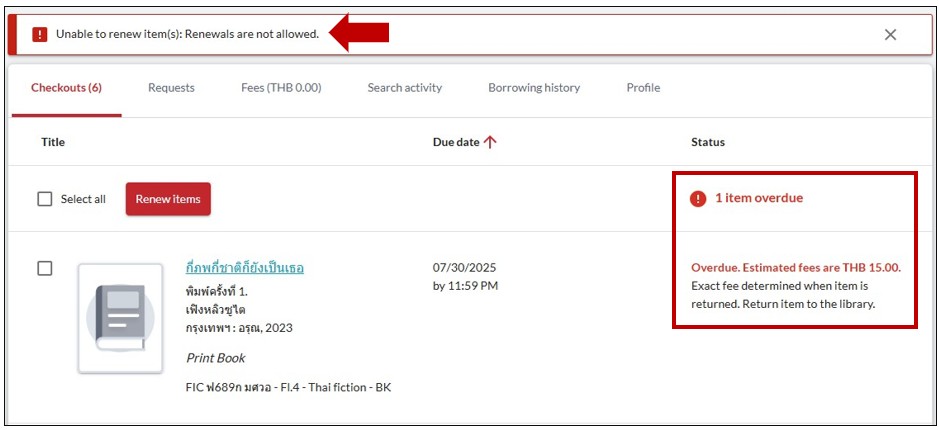Viewport: 939px width, 430px height.
Task: Click the overdue warning circle icon
Action: (x=698, y=199)
